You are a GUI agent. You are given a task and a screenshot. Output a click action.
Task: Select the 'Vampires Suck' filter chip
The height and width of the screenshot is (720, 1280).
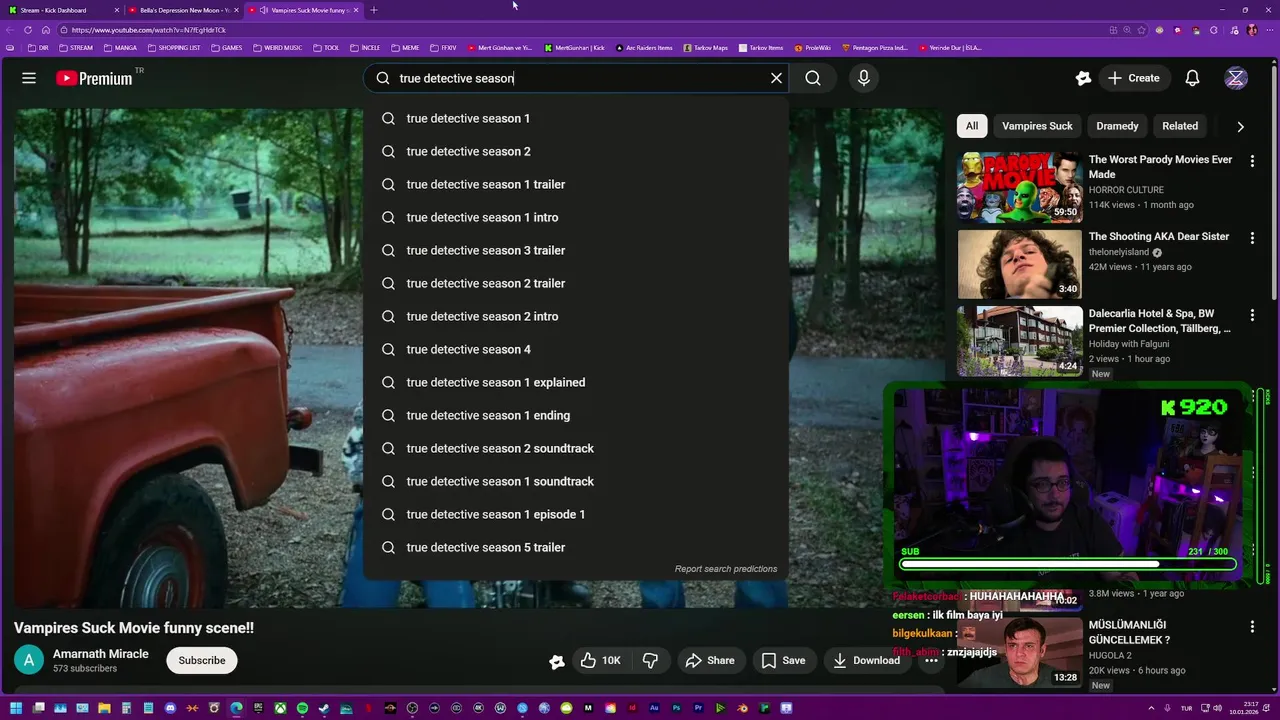[1037, 126]
